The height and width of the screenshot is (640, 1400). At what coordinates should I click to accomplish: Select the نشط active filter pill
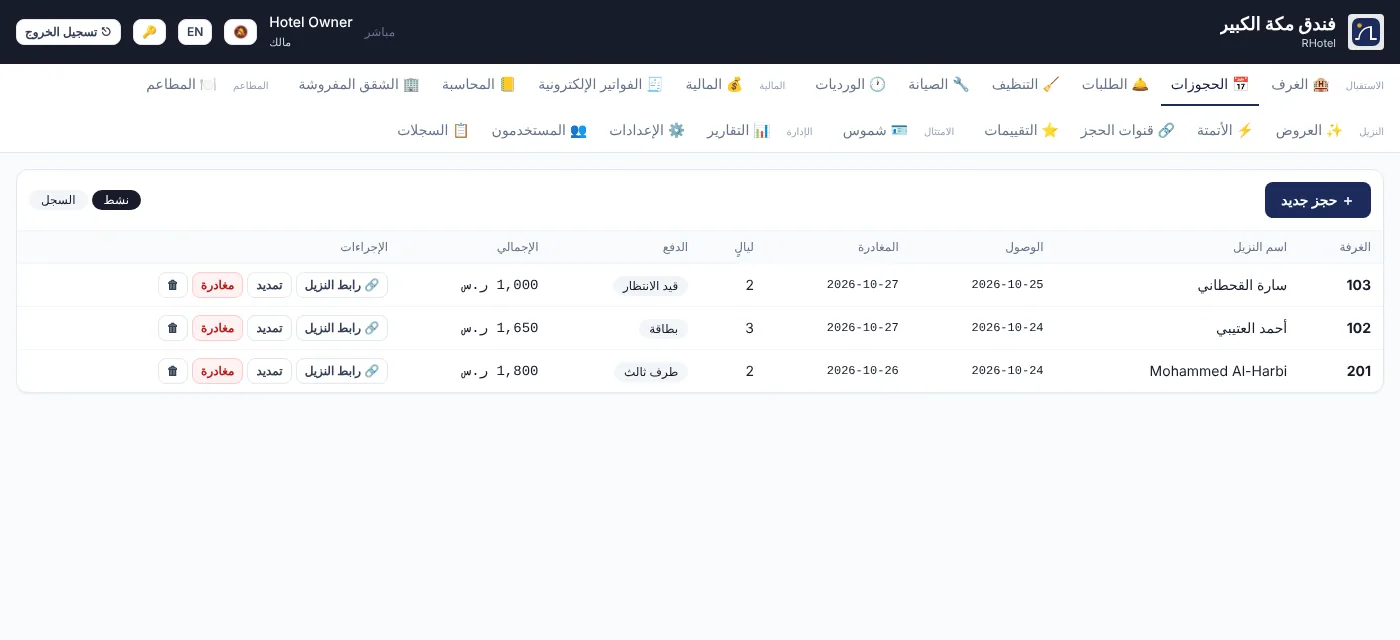coord(116,200)
